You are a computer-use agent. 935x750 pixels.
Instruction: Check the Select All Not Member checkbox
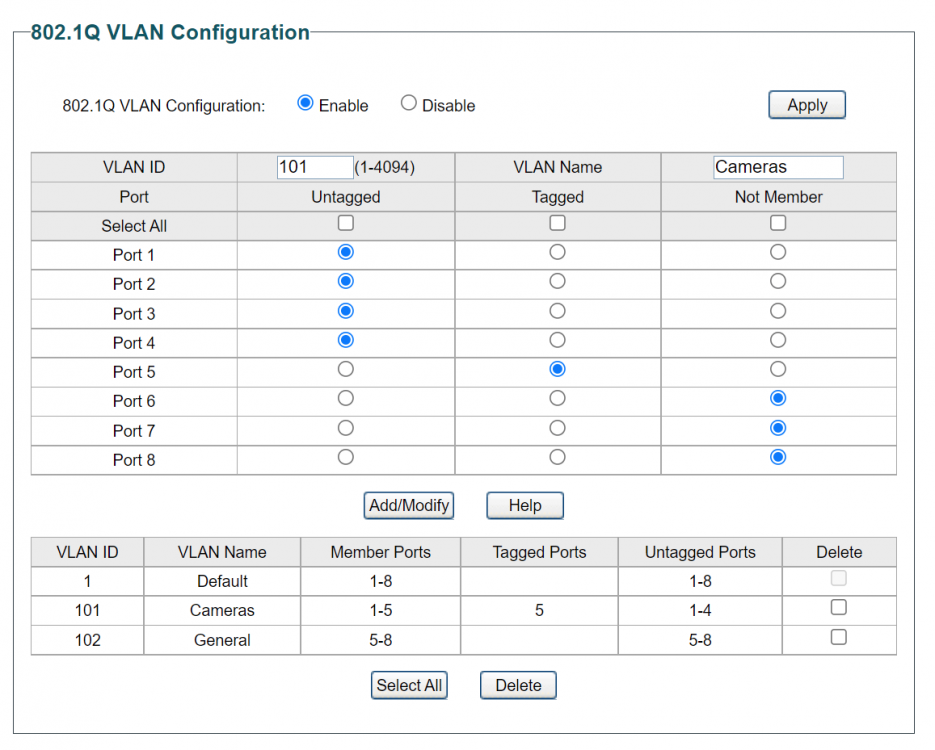point(778,223)
